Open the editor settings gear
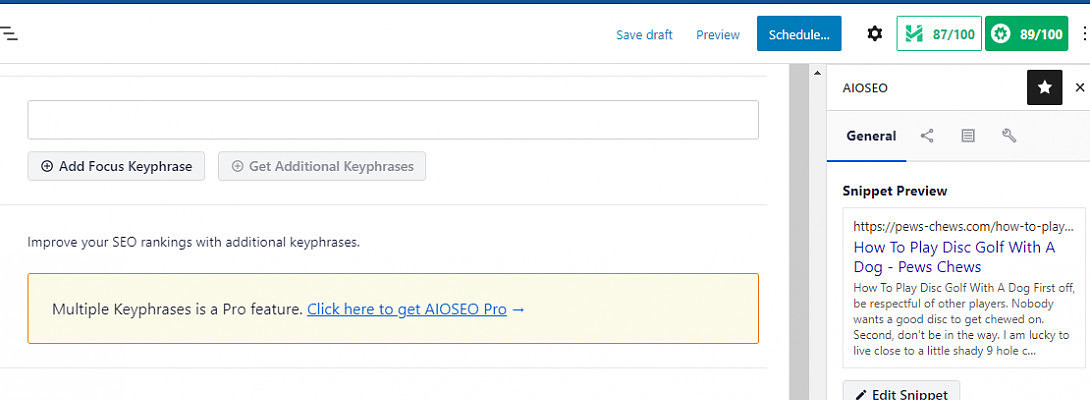The width and height of the screenshot is (1090, 400). tap(875, 34)
